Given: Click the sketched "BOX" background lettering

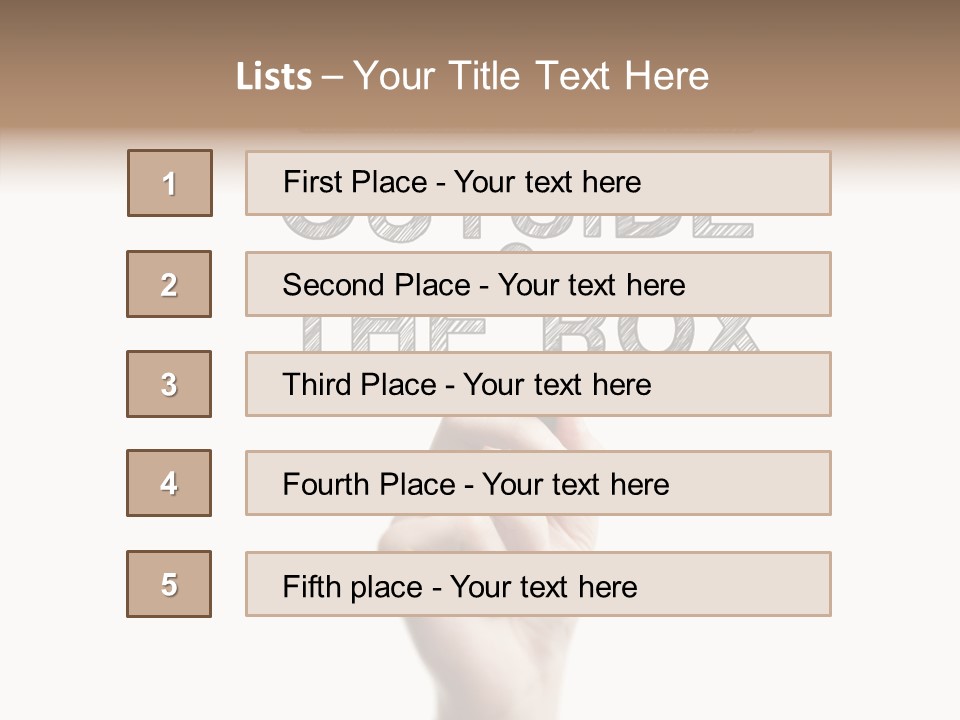Looking at the screenshot, I should (x=650, y=334).
